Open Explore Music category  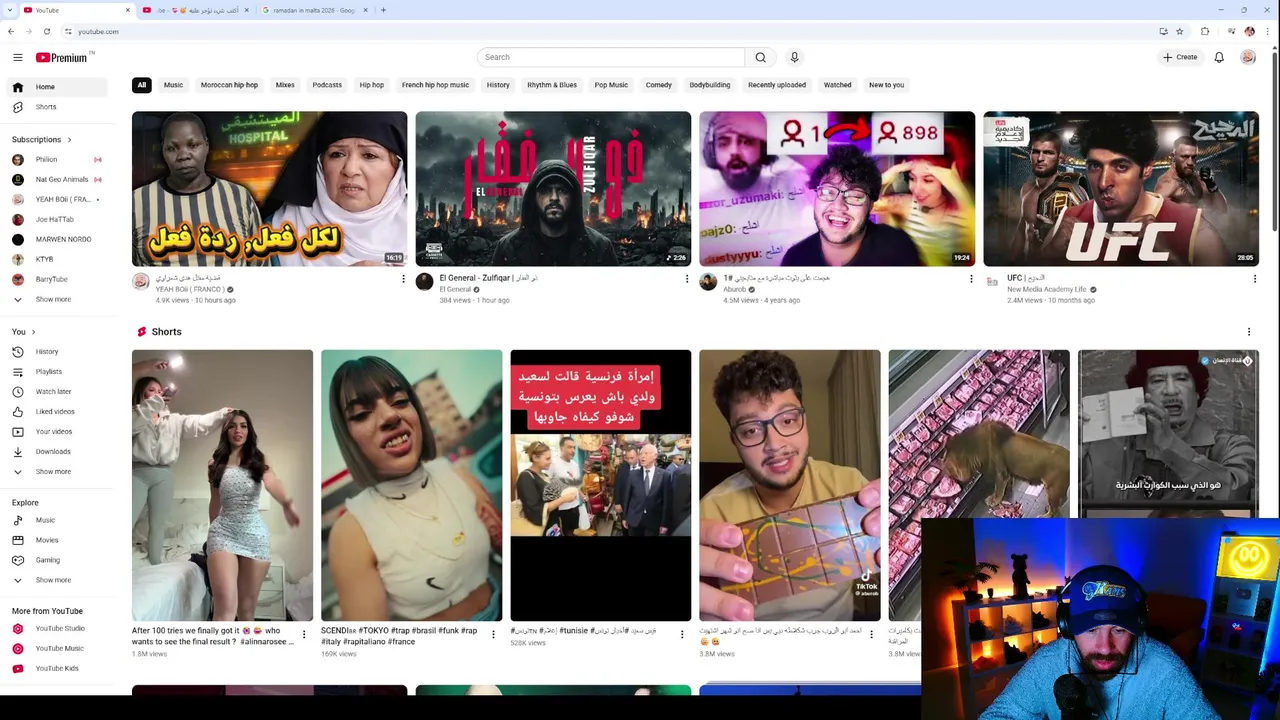click(56, 520)
